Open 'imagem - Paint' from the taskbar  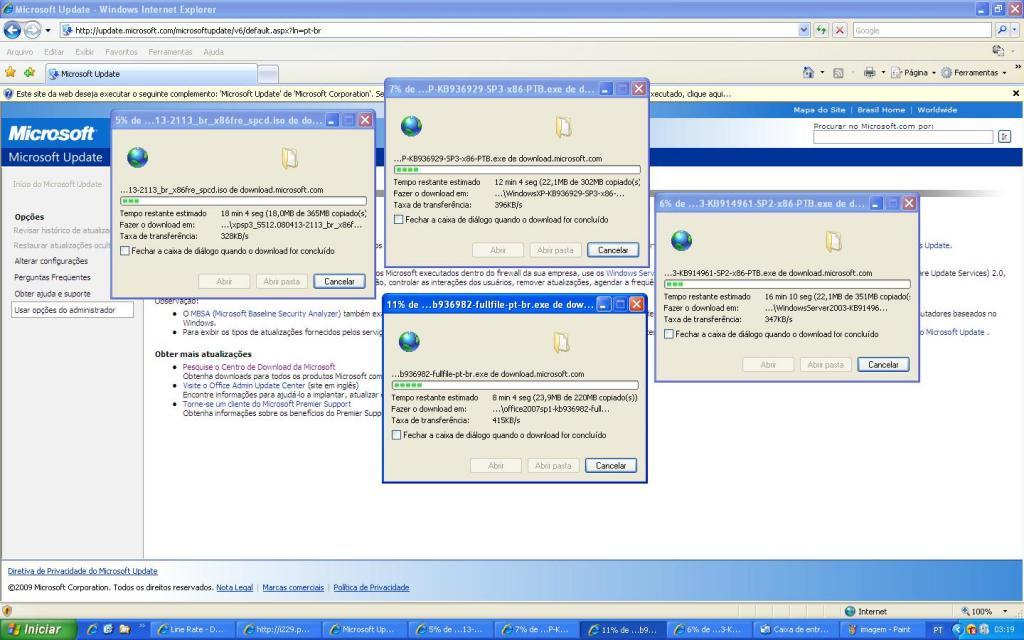[882, 630]
